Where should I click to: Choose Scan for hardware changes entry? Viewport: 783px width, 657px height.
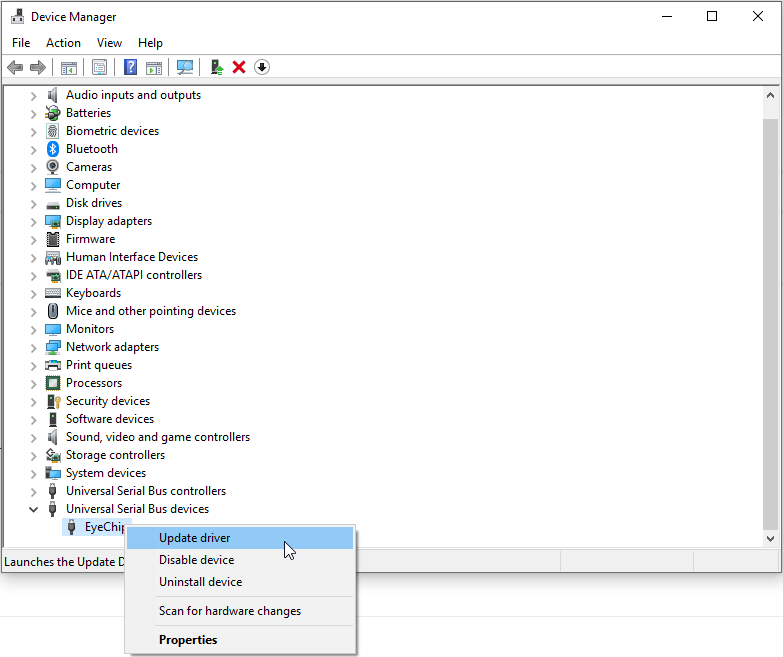pyautogui.click(x=240, y=611)
